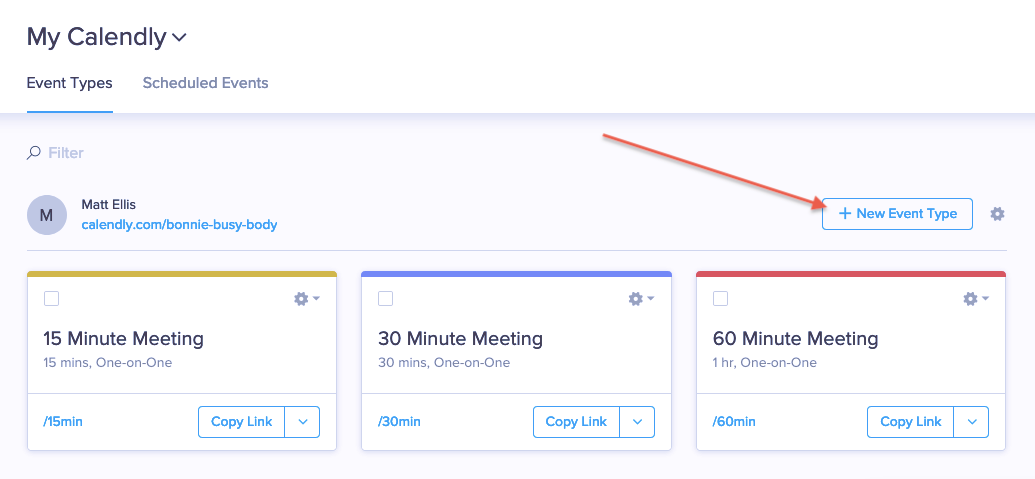This screenshot has height=479, width=1035.
Task: Open the 60 Minute Meeting gear menu
Action: (x=976, y=299)
